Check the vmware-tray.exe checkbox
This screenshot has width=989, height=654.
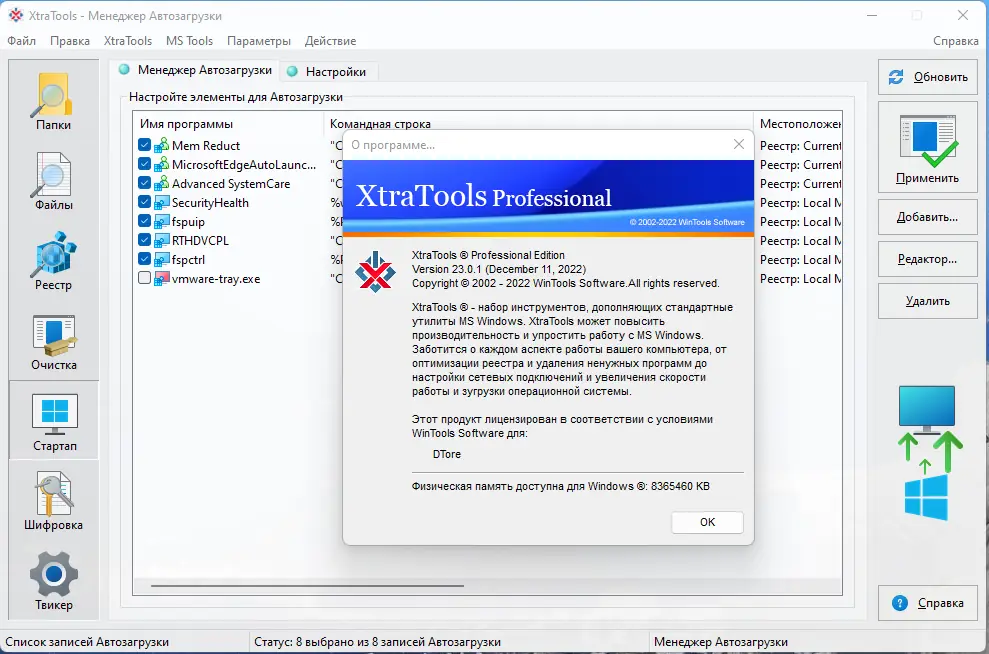pos(144,277)
